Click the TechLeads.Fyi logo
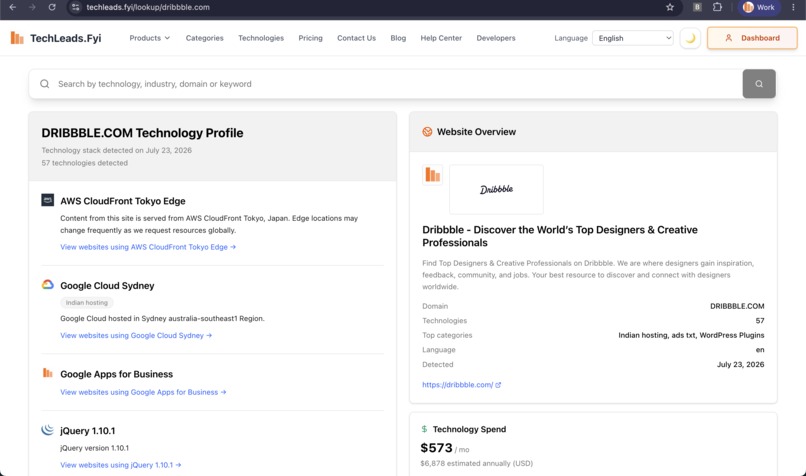The height and width of the screenshot is (476, 806). pyautogui.click(x=56, y=38)
